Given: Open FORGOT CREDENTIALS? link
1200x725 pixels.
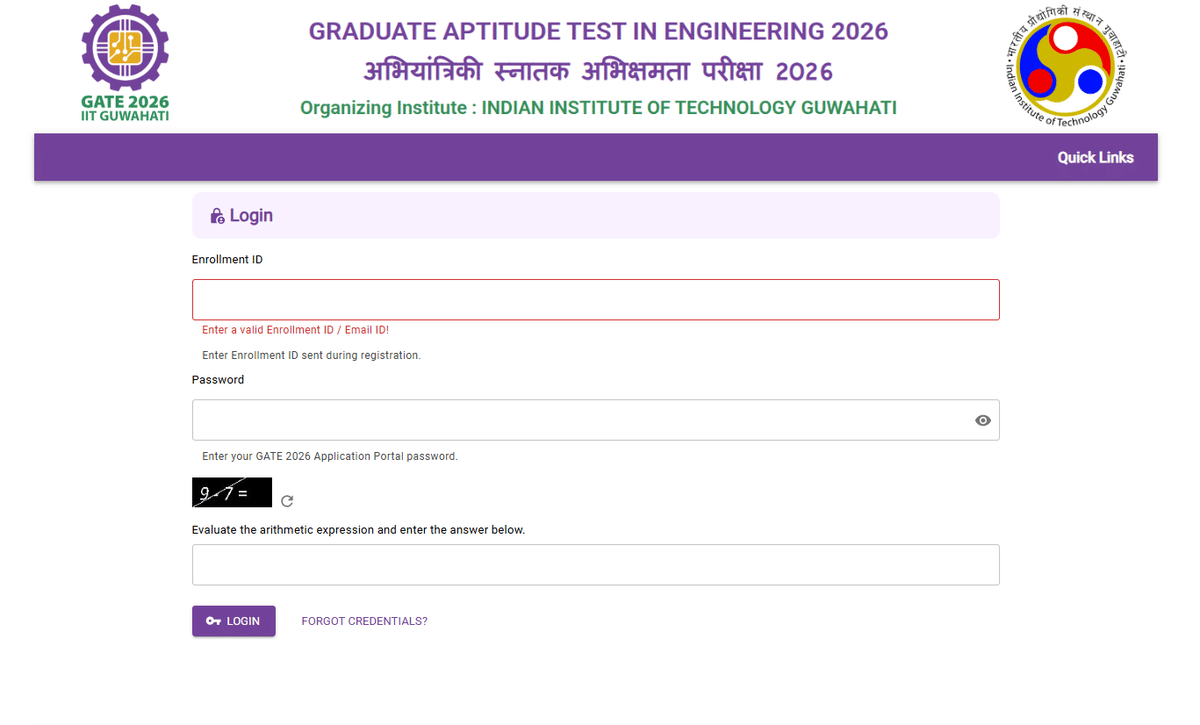Looking at the screenshot, I should pyautogui.click(x=364, y=621).
